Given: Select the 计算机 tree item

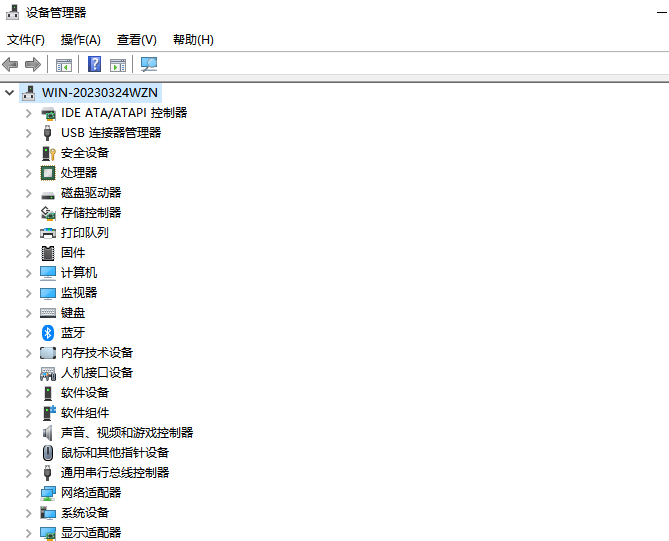Looking at the screenshot, I should pyautogui.click(x=79, y=273).
